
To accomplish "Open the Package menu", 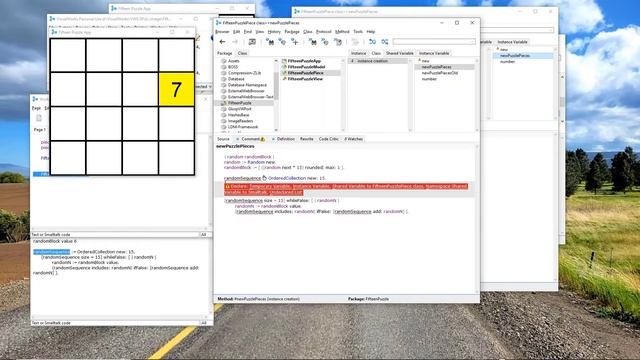I will coord(292,31).
